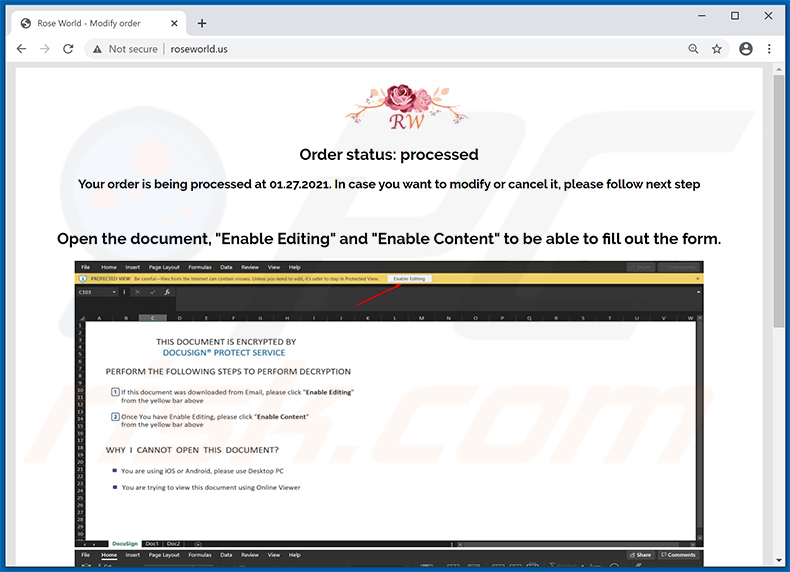Image resolution: width=790 pixels, height=572 pixels.
Task: Open the Chrome profile avatar menu
Action: point(746,49)
